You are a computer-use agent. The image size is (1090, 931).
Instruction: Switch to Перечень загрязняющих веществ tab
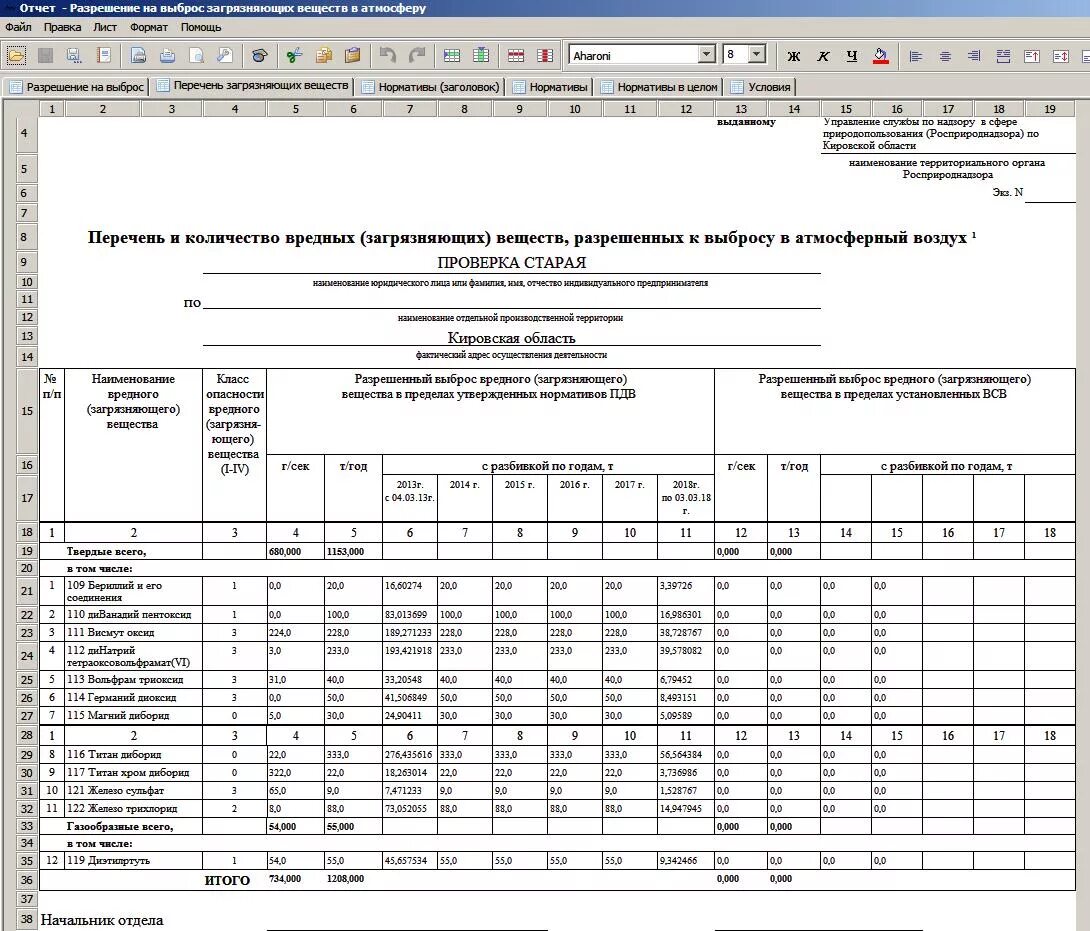click(253, 86)
